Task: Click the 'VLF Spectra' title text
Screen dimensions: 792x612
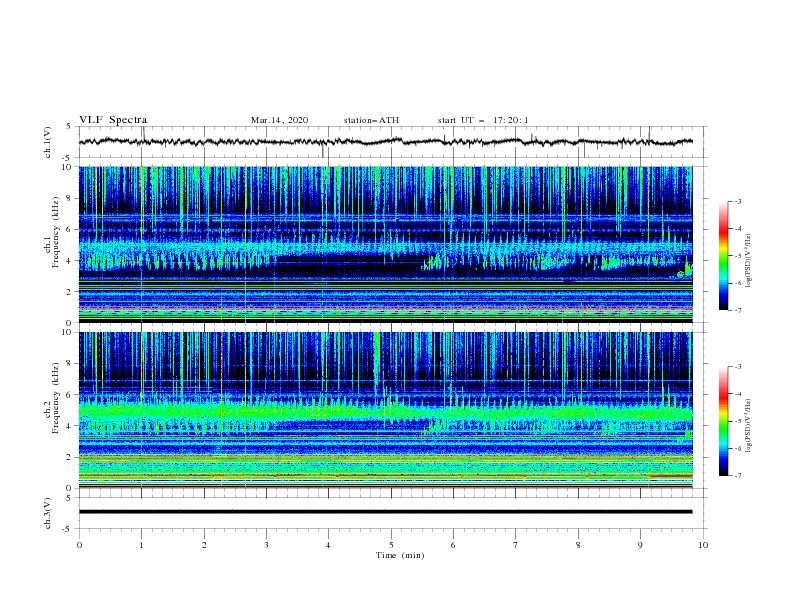Action: [113, 120]
